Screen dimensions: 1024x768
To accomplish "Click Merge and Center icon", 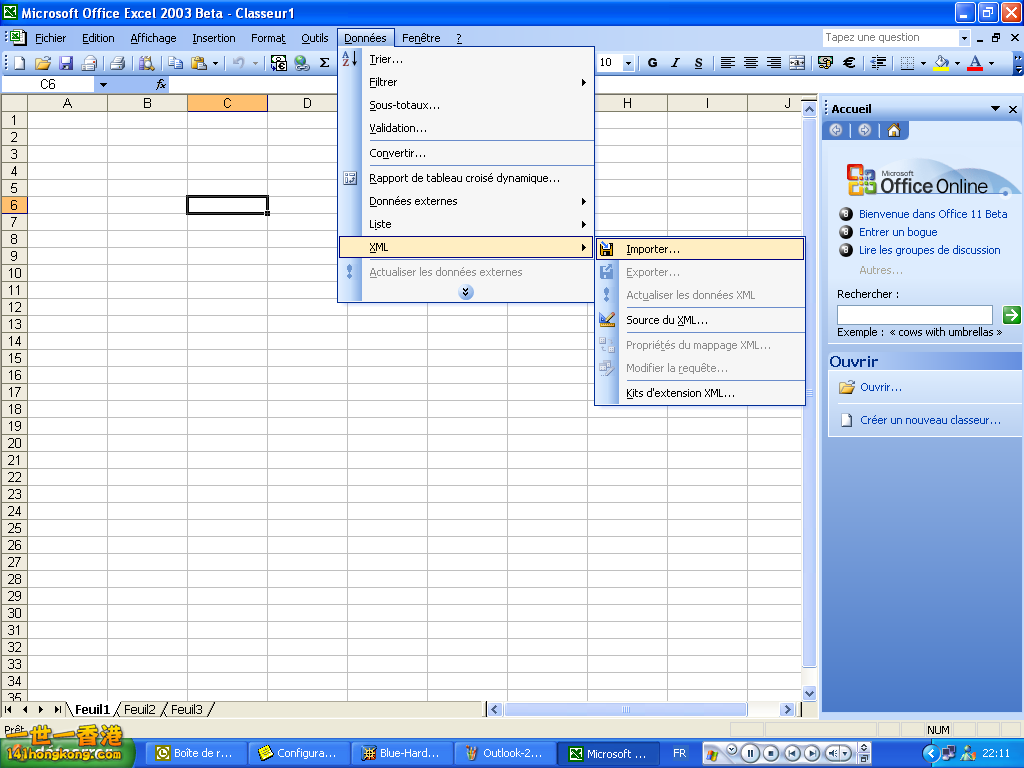I will (797, 63).
